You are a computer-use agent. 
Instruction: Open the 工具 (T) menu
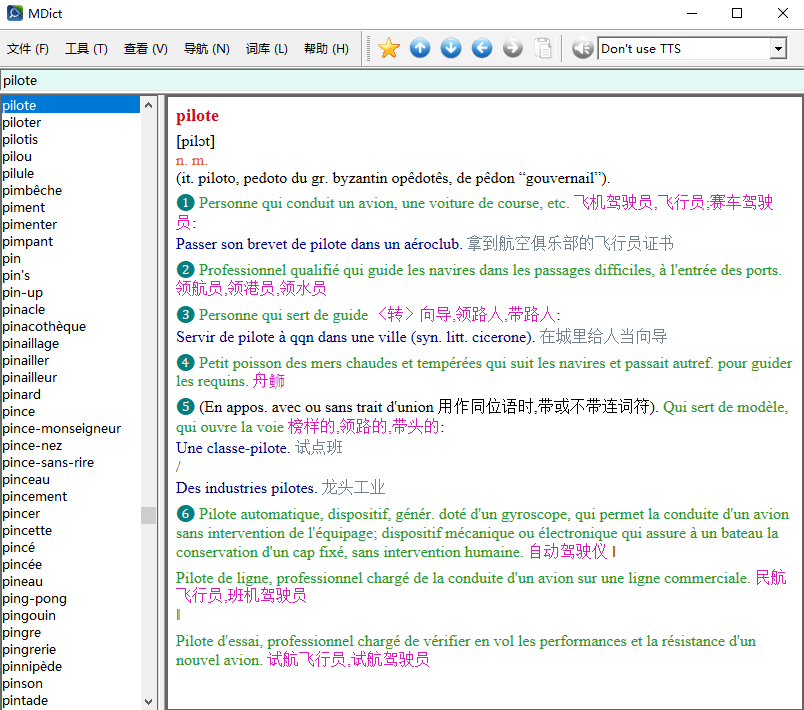86,49
